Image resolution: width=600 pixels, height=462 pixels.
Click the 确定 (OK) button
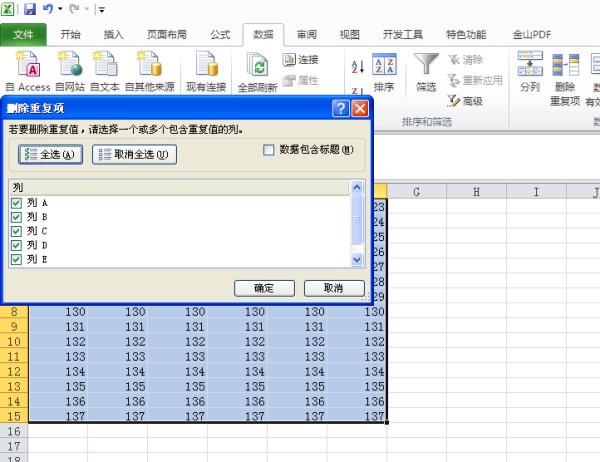pos(264,288)
